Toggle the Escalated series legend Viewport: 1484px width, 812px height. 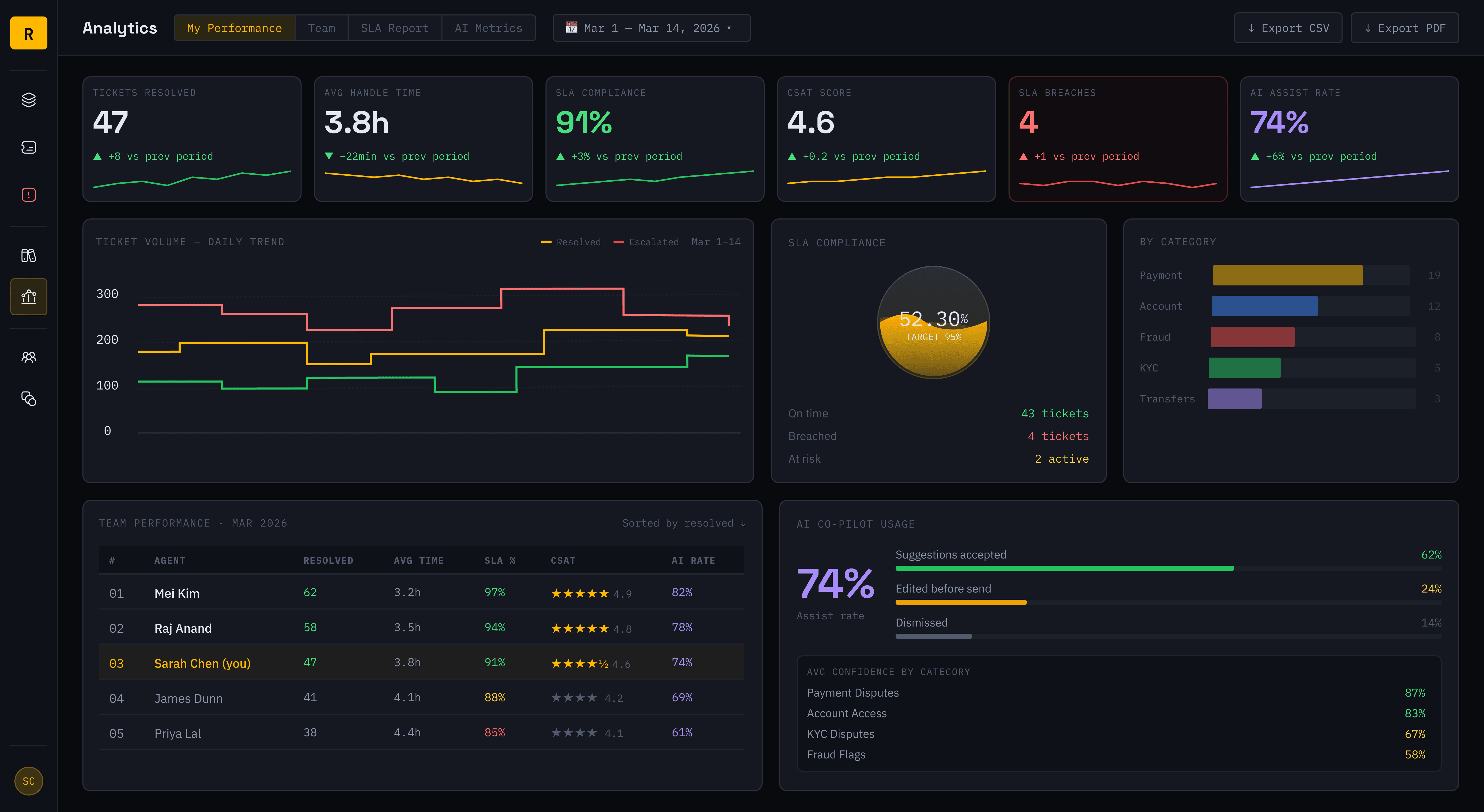[646, 242]
